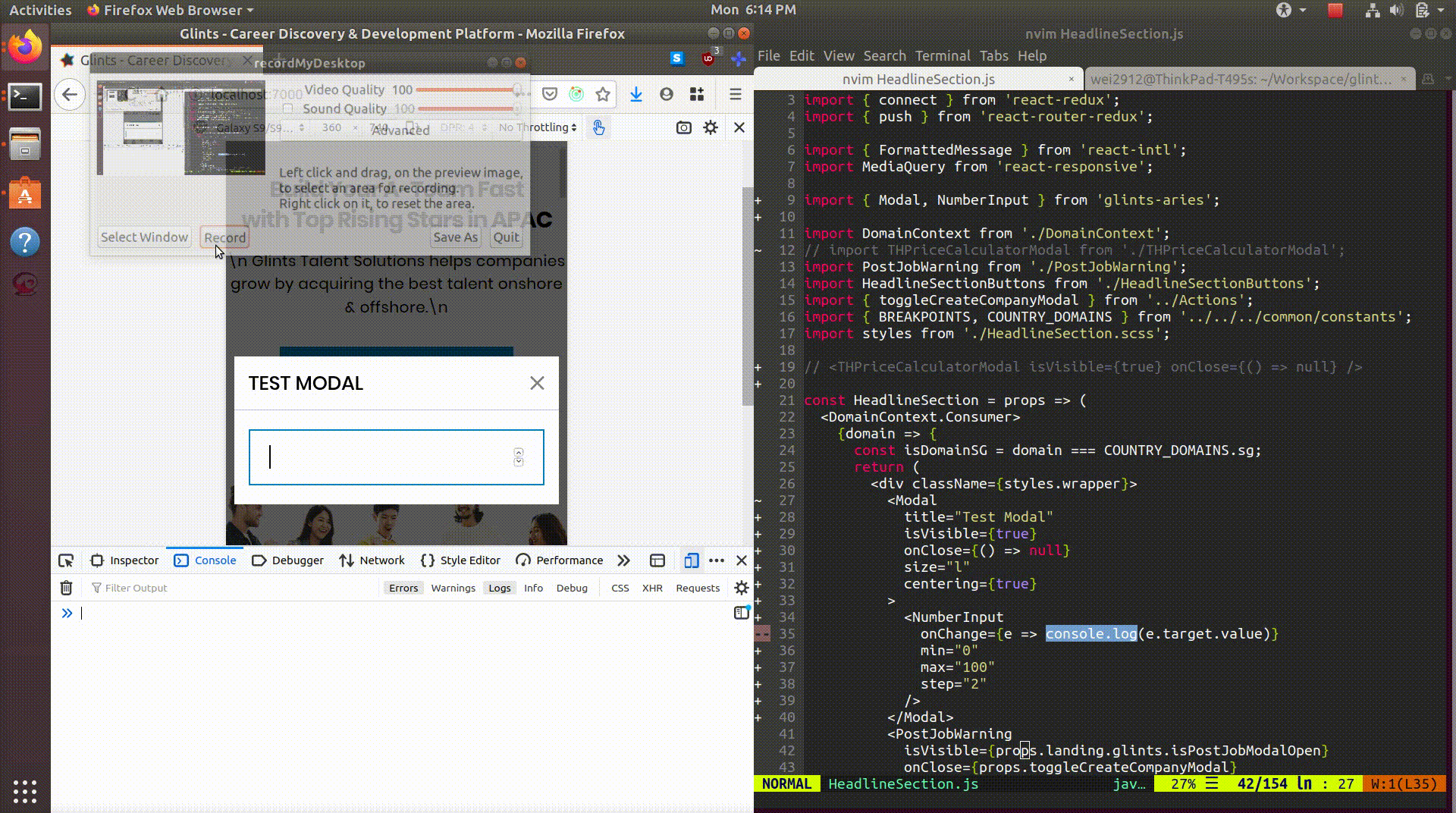Click Save As in recordMyDesktop

point(455,237)
